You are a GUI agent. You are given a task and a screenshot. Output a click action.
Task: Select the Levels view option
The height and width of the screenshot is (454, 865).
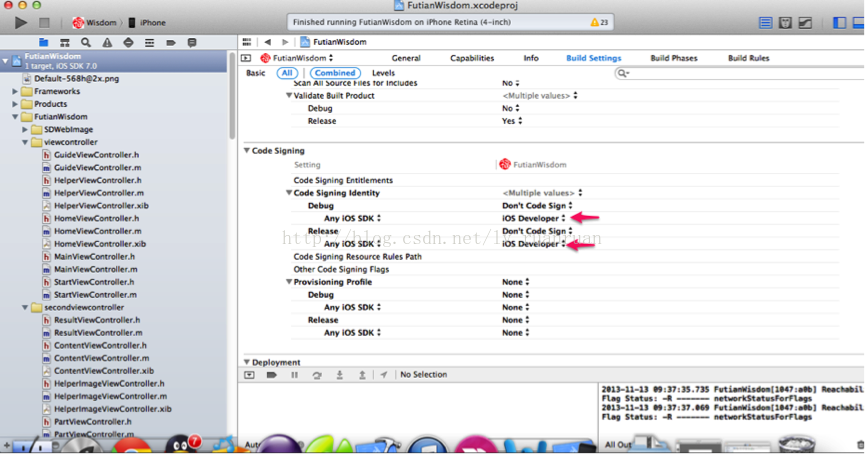383,73
